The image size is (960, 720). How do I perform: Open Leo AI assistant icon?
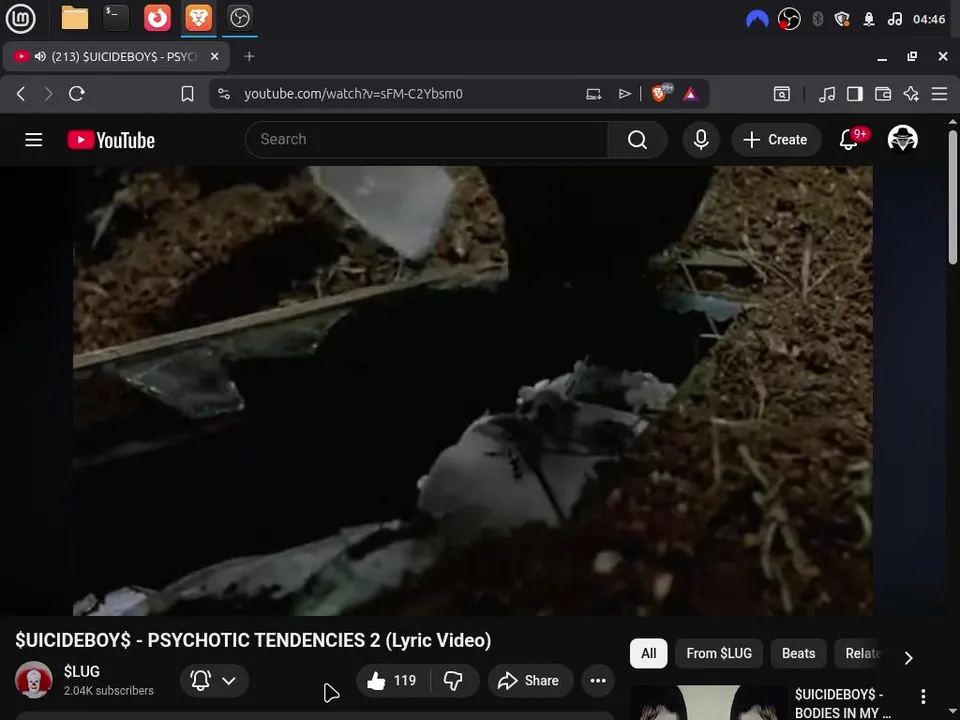tap(911, 94)
